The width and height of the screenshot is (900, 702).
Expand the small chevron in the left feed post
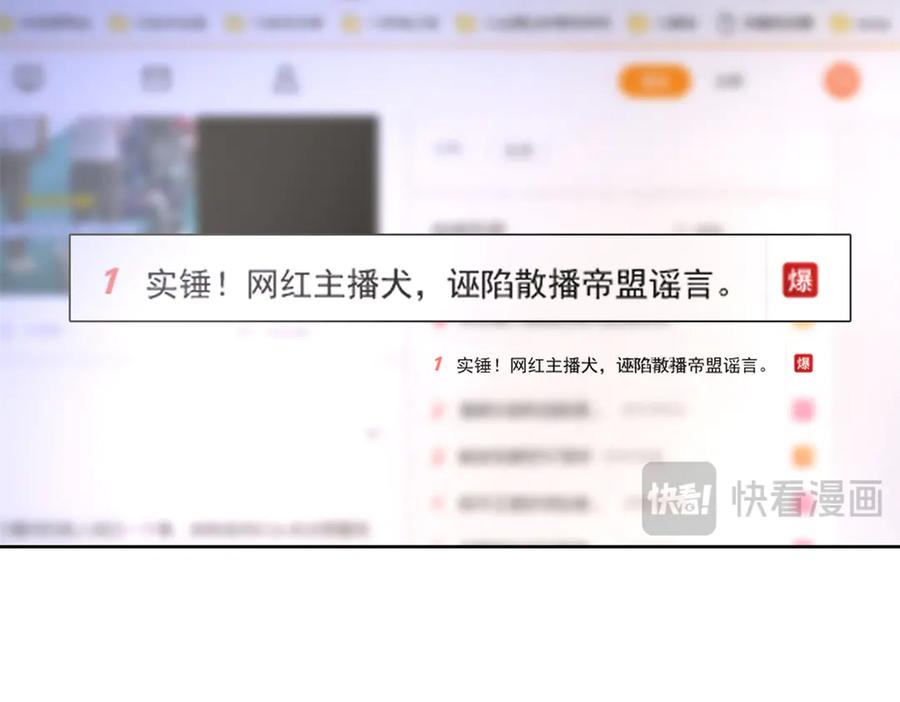(x=372, y=433)
